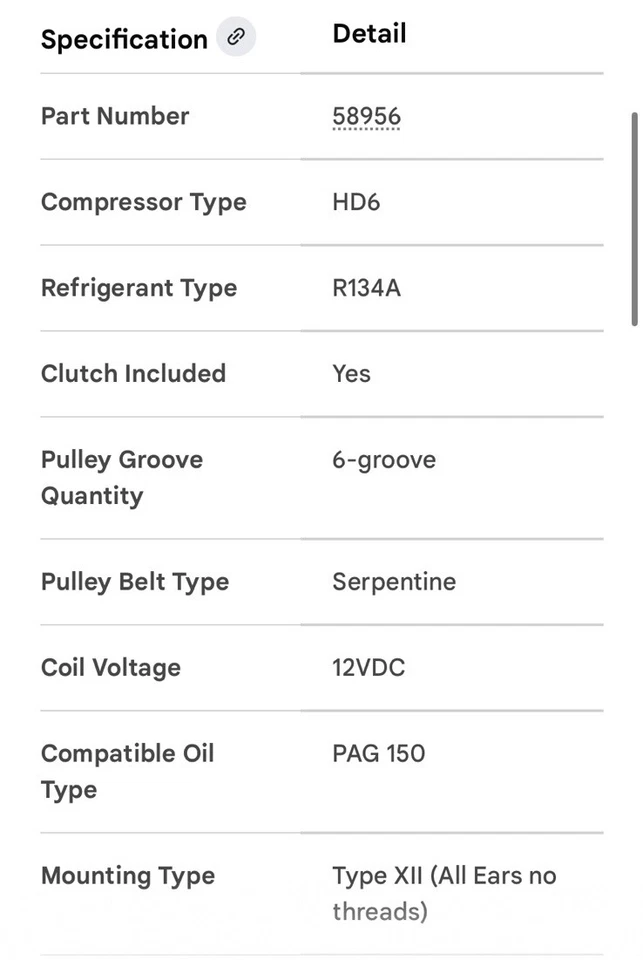Click the Detail column header

[x=369, y=34]
